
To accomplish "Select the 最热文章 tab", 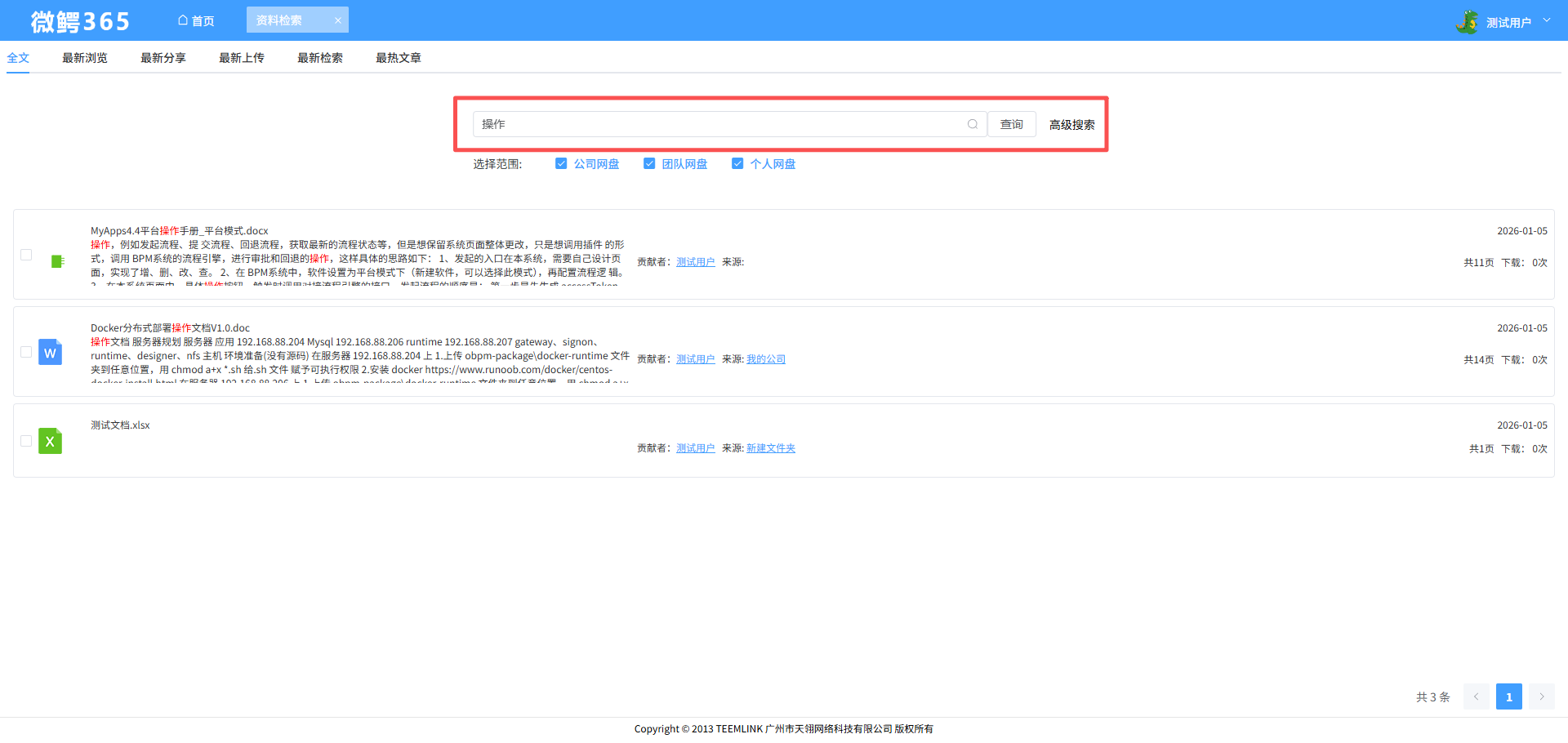I will click(399, 58).
